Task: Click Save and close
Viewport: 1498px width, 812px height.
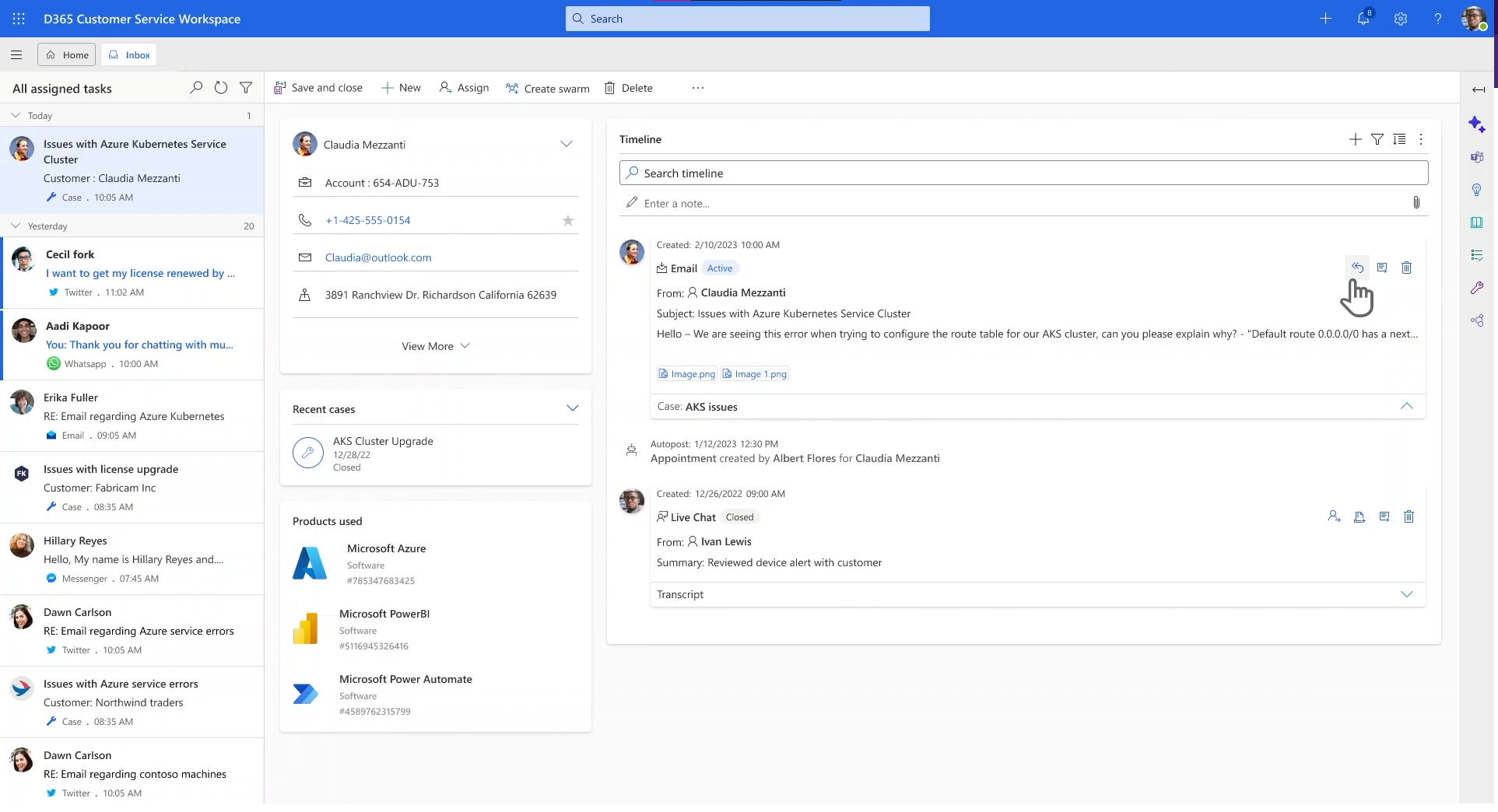Action: click(x=318, y=88)
